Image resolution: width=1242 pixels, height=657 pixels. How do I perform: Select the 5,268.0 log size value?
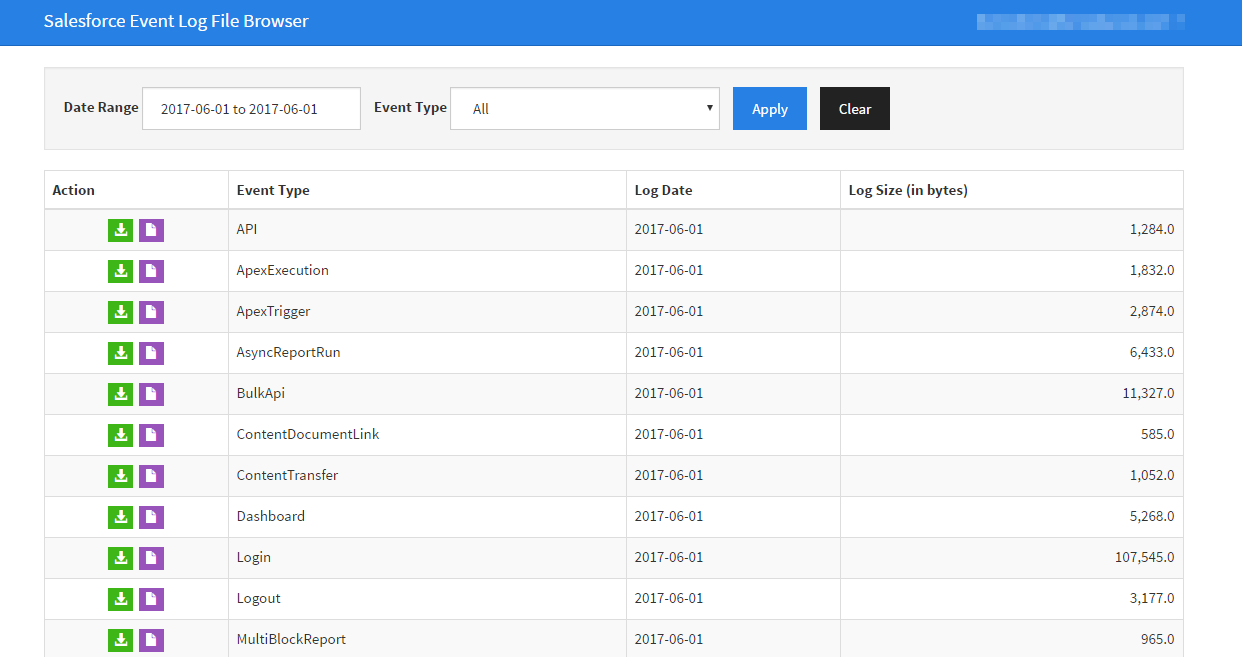1152,516
